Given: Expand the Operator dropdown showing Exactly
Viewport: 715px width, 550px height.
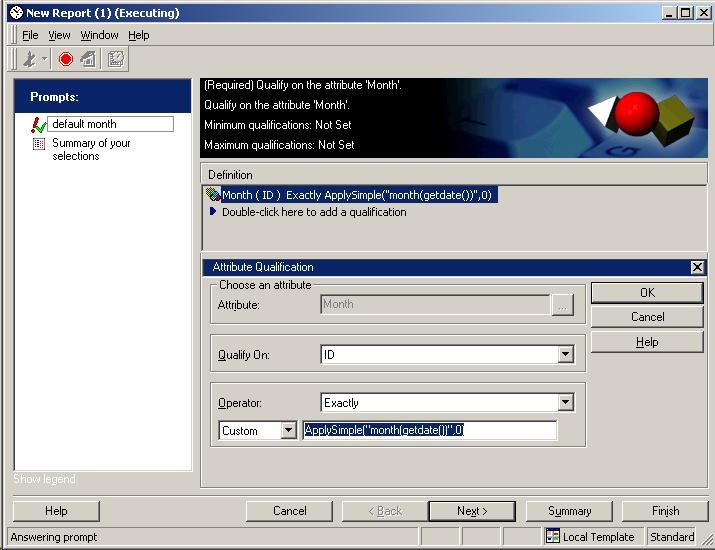Looking at the screenshot, I should tap(566, 403).
